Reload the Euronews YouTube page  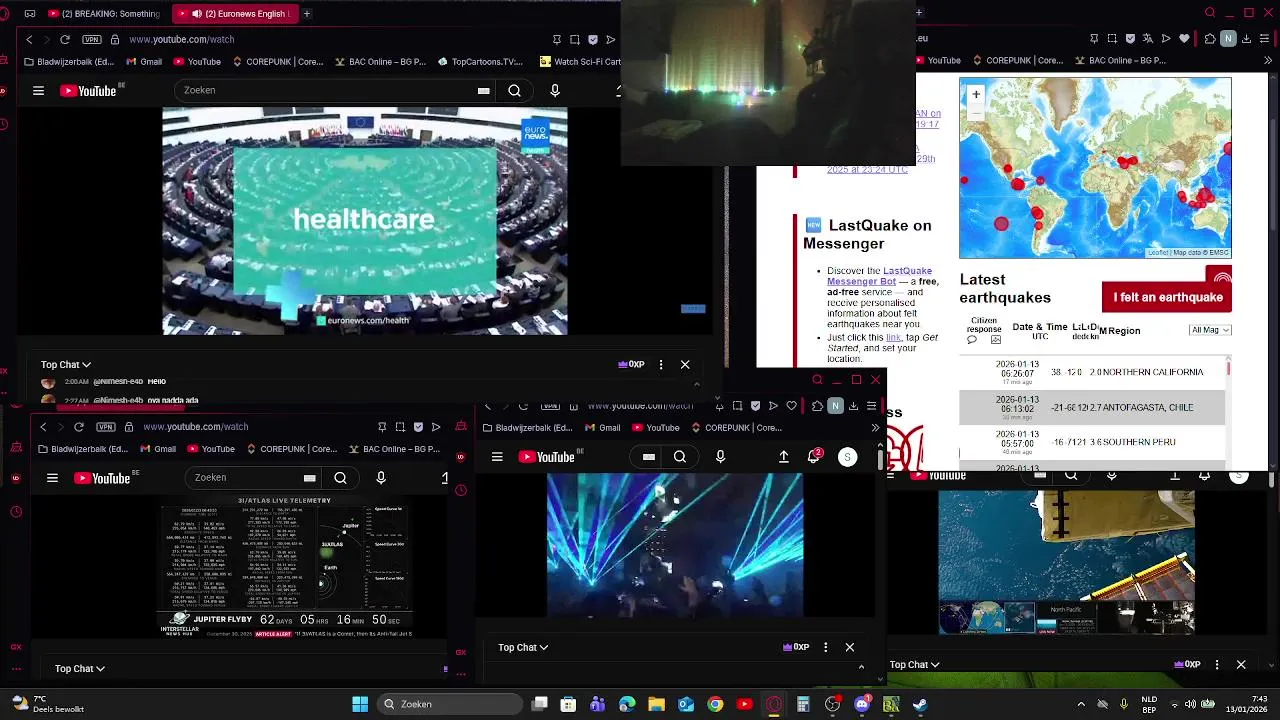click(x=65, y=39)
